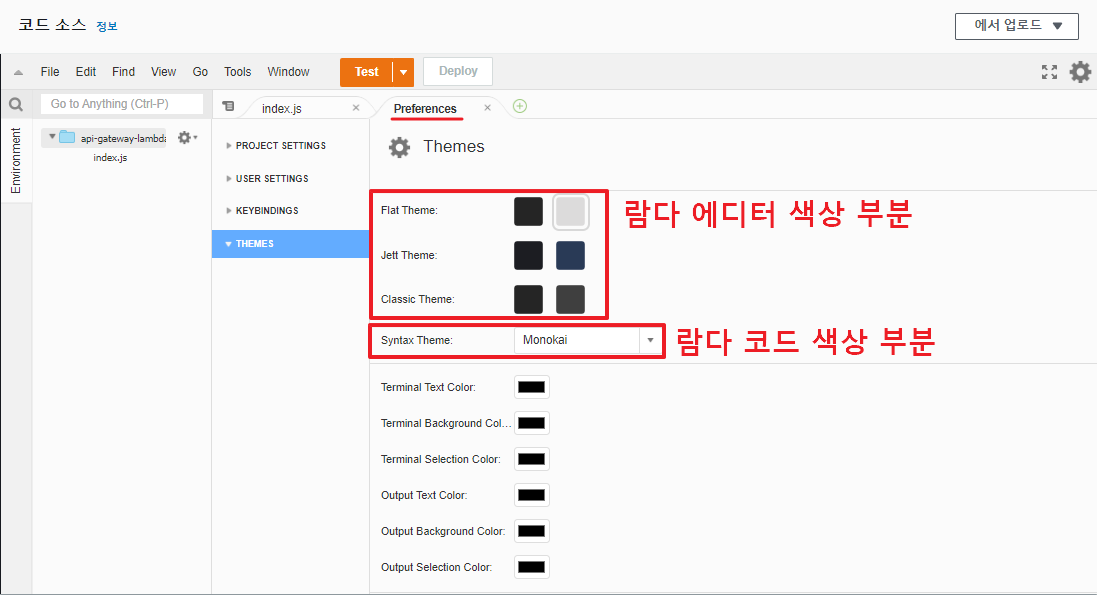1097x595 pixels.
Task: Select the api-gateway-lambda folder name
Action: (123, 139)
